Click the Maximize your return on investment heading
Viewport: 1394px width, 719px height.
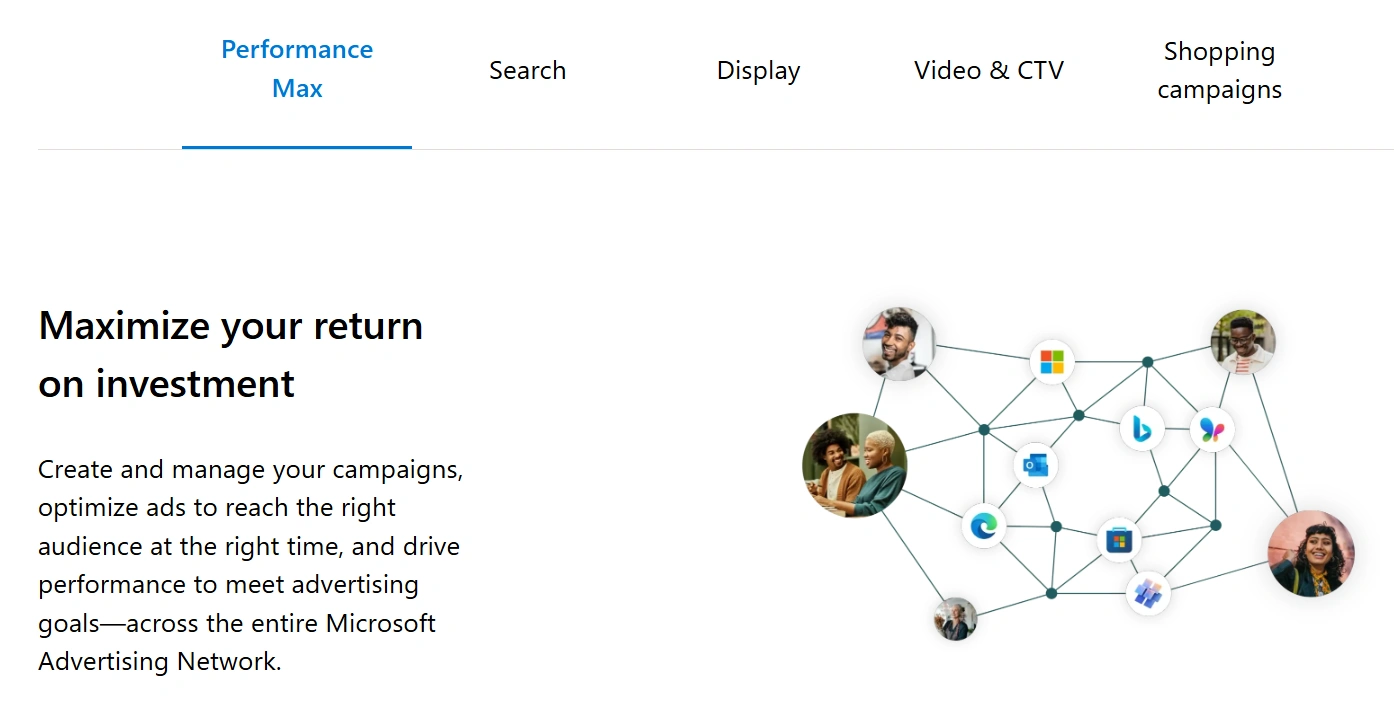231,354
